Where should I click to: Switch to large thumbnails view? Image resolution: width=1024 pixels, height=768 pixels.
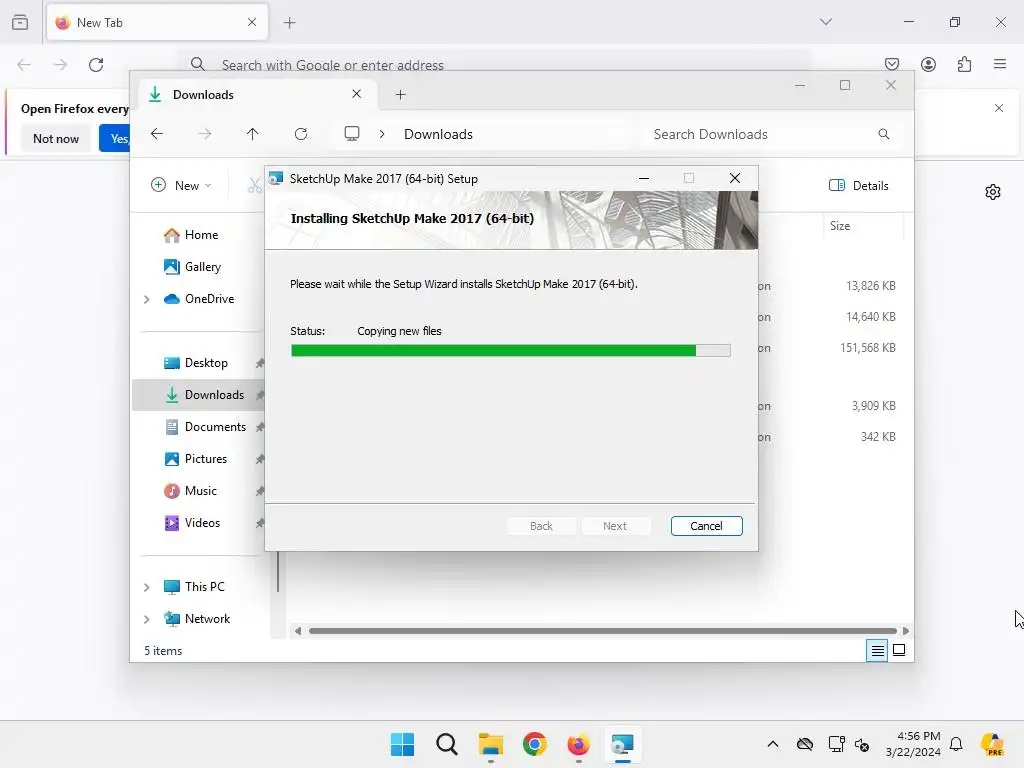pyautogui.click(x=899, y=650)
